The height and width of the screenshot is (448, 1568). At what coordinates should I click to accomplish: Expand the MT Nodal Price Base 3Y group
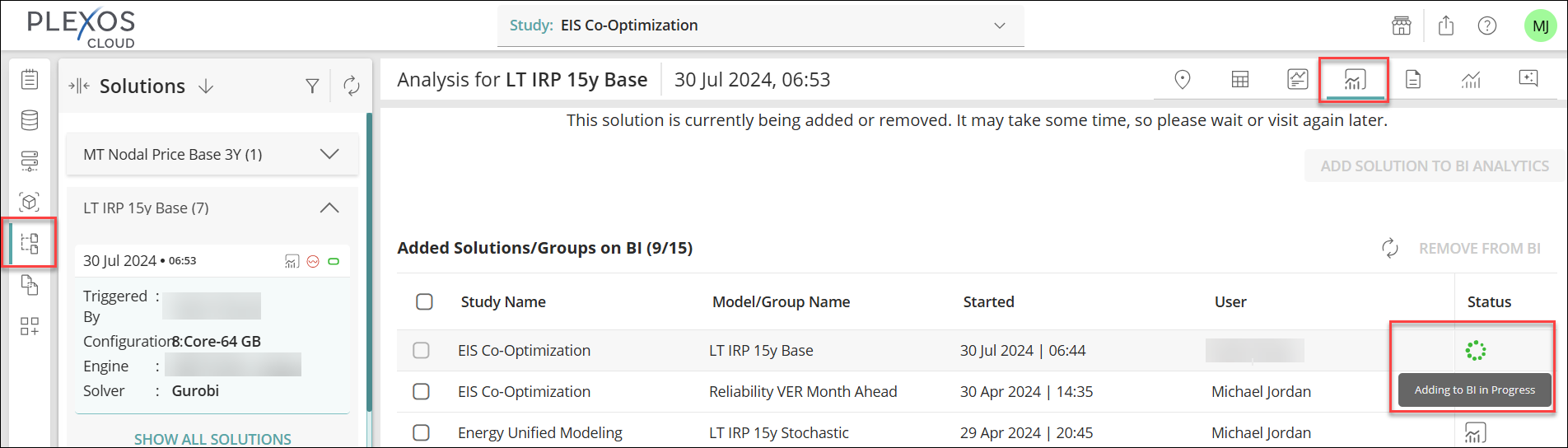pyautogui.click(x=212, y=154)
